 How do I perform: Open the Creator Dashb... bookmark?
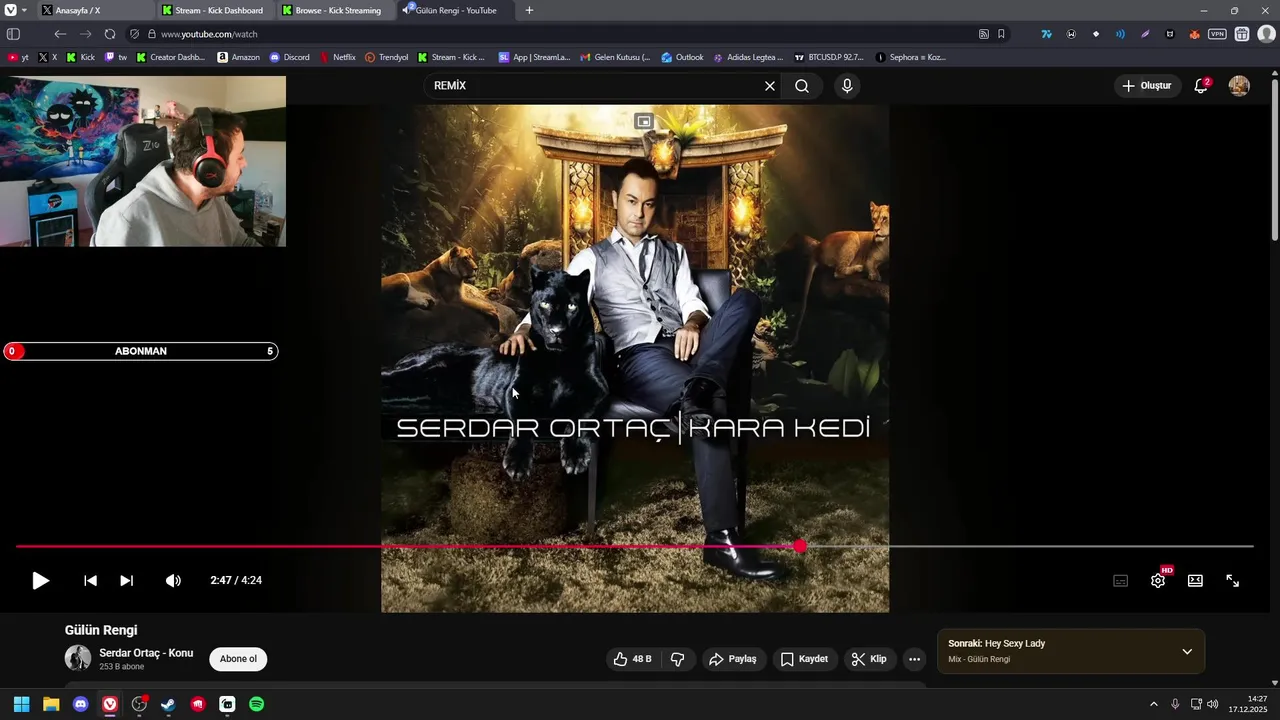tap(171, 57)
